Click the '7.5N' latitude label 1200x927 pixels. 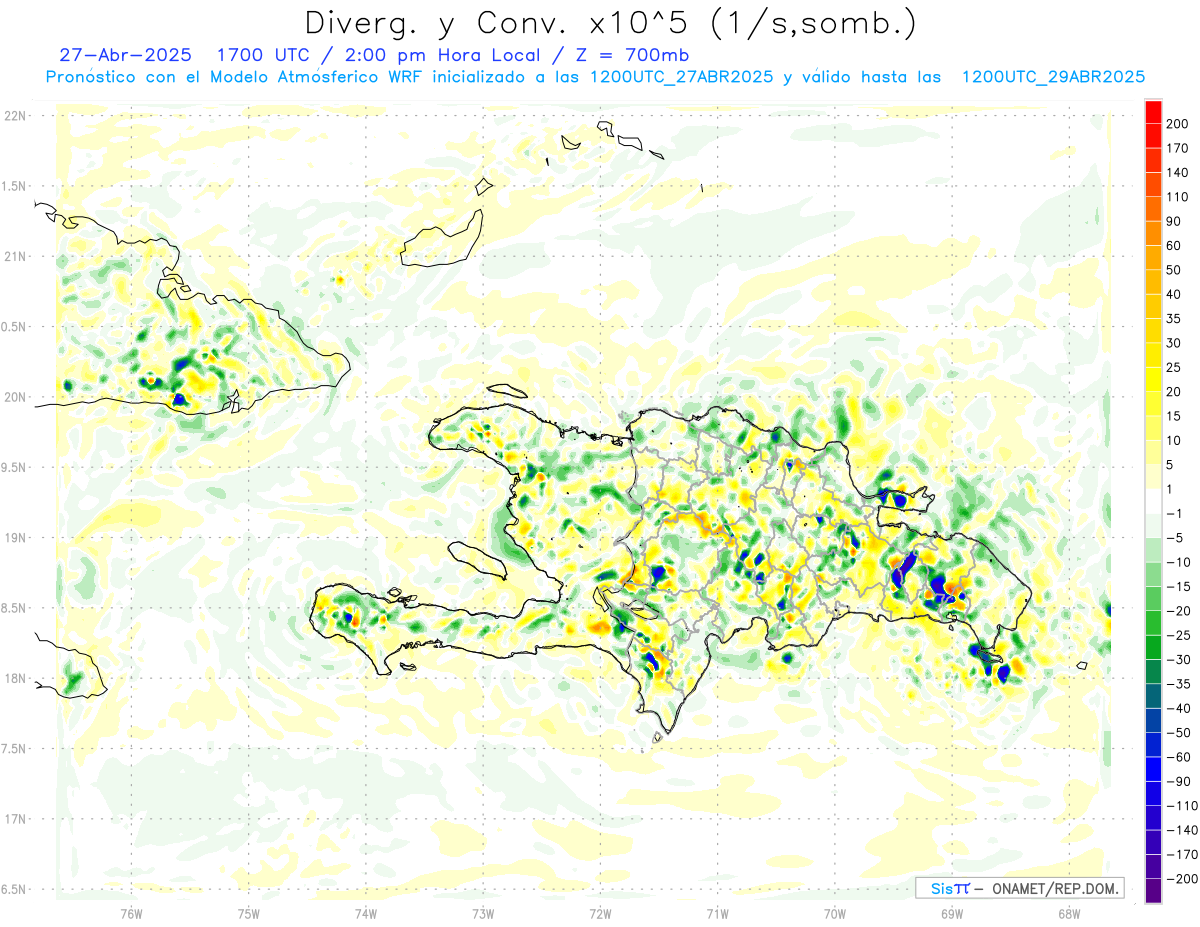point(15,749)
